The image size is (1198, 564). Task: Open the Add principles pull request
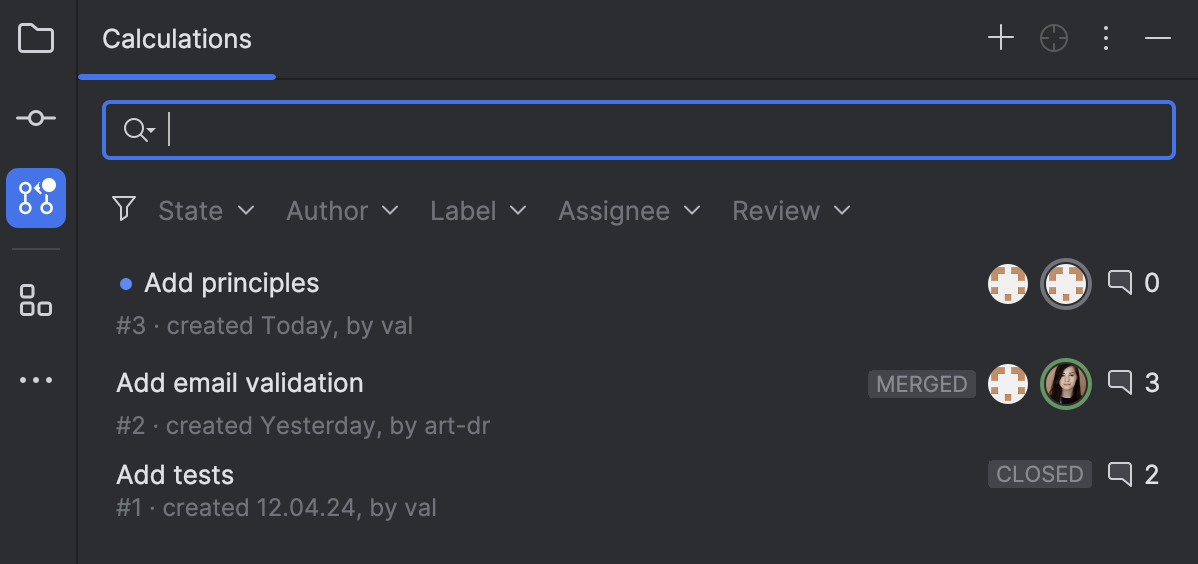[232, 284]
